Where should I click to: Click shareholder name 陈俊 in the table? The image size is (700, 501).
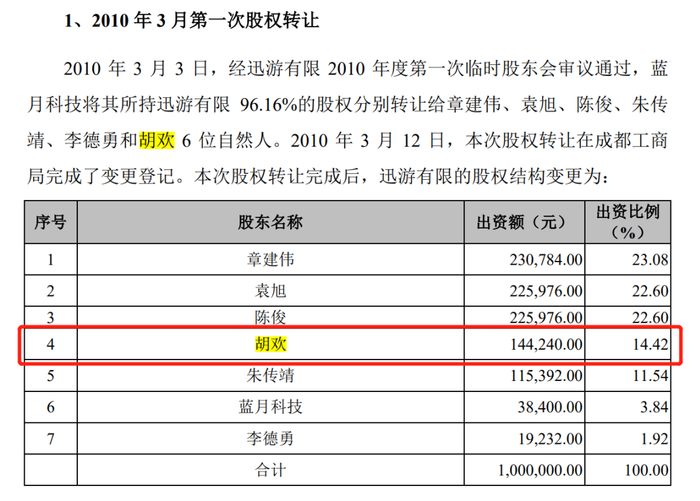270,317
